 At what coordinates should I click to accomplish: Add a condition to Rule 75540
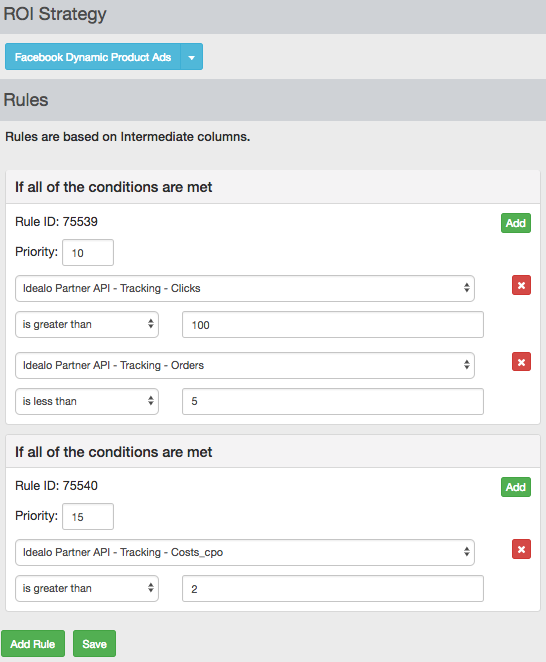pyautogui.click(x=516, y=487)
